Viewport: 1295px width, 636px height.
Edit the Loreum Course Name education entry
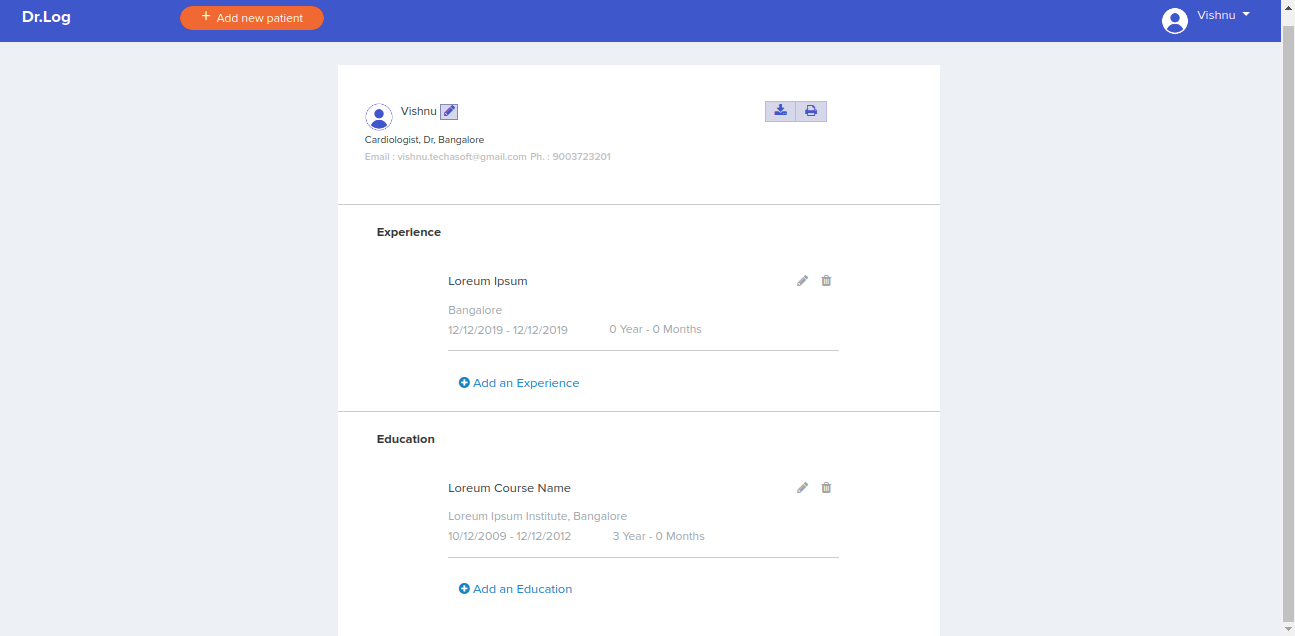click(802, 488)
